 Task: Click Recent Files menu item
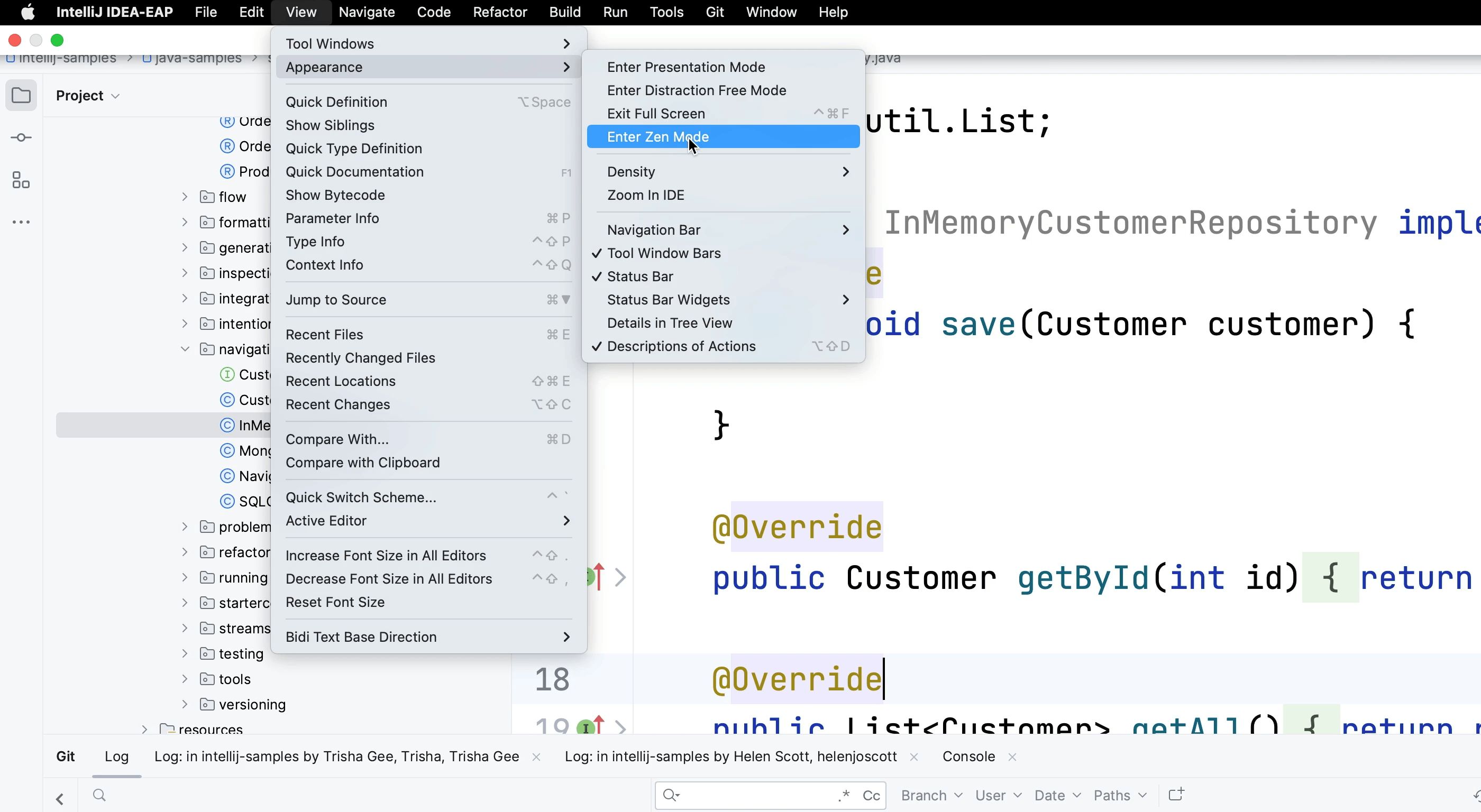(x=428, y=335)
